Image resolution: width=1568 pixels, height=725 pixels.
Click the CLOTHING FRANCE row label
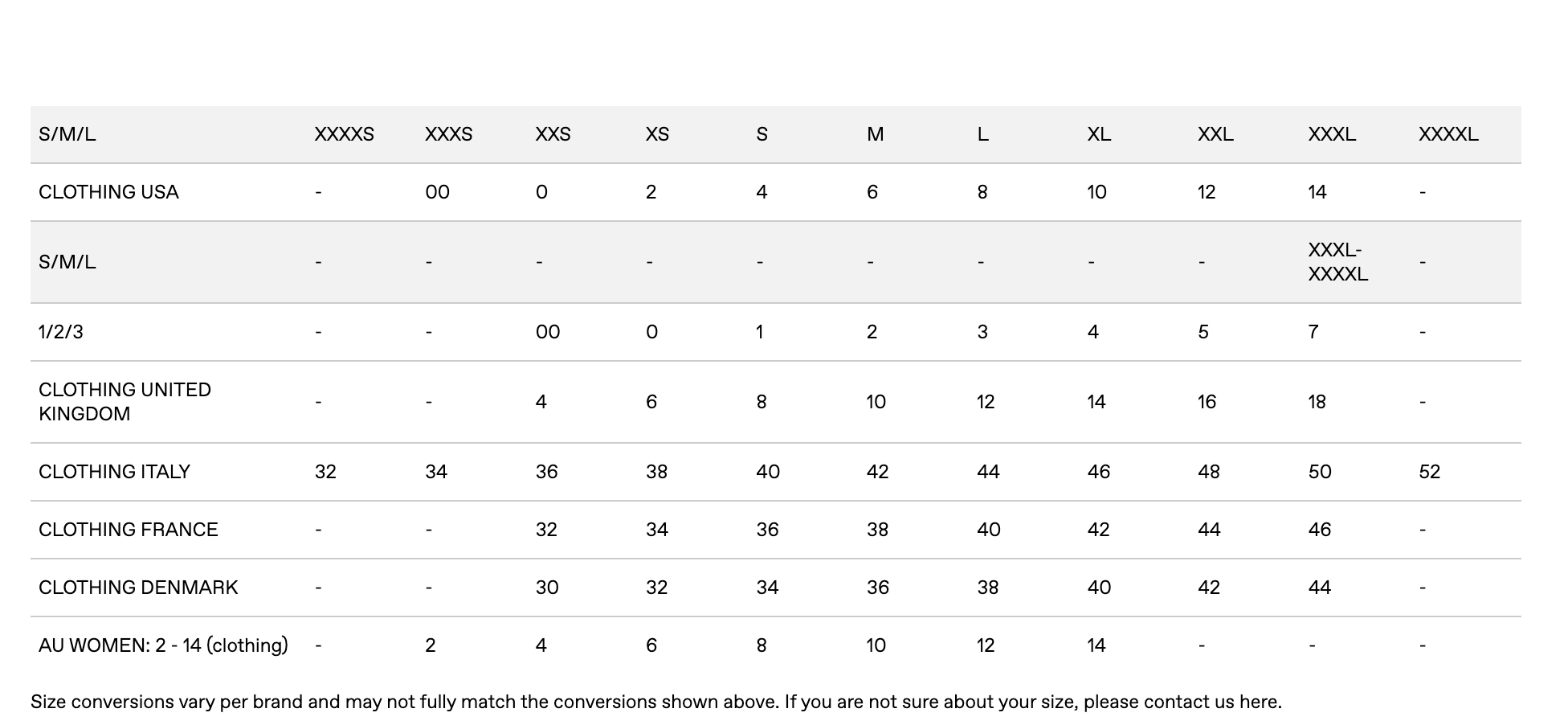(x=129, y=530)
